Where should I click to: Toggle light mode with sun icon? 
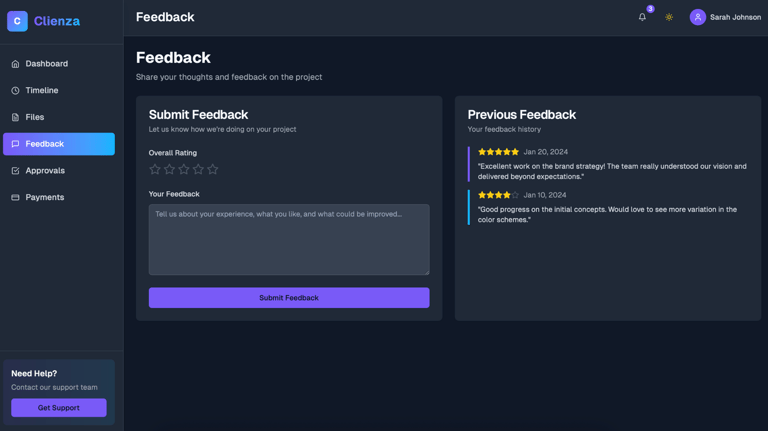click(x=669, y=17)
